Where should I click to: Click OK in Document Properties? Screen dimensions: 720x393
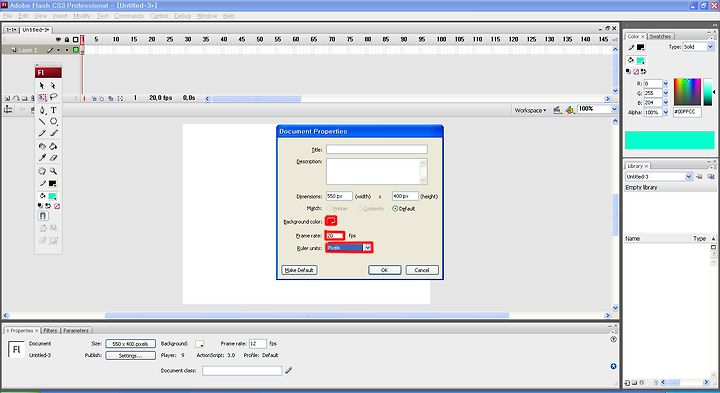(385, 270)
